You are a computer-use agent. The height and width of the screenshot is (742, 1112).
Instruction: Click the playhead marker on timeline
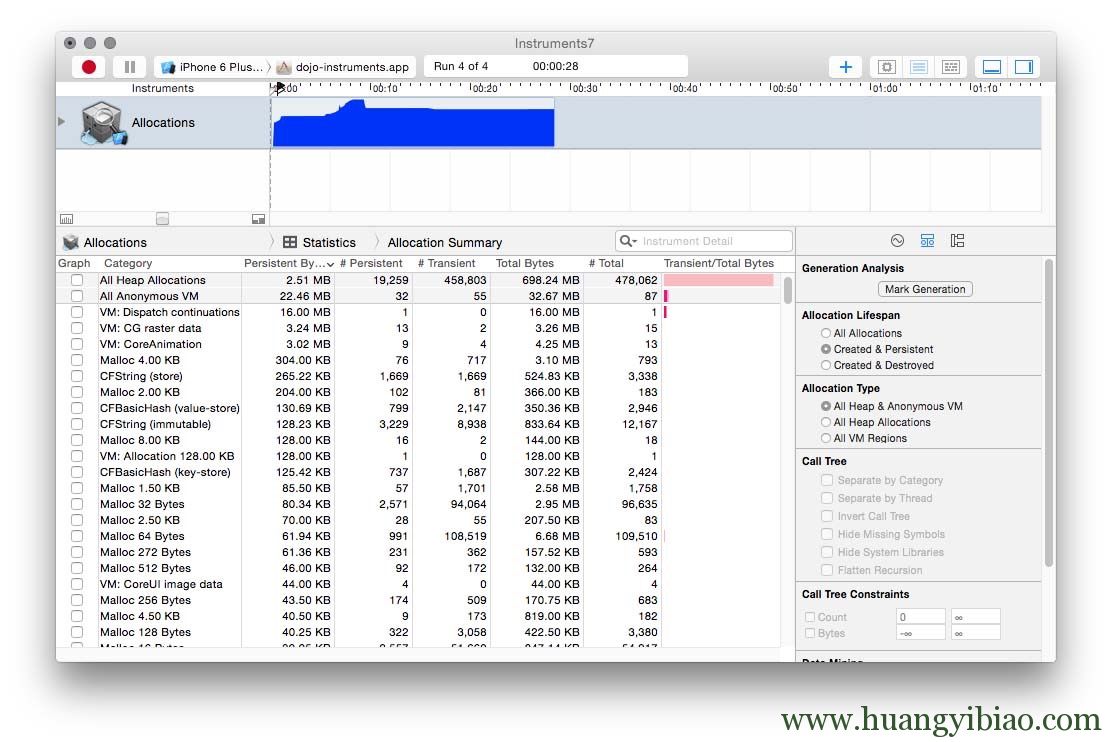point(279,87)
